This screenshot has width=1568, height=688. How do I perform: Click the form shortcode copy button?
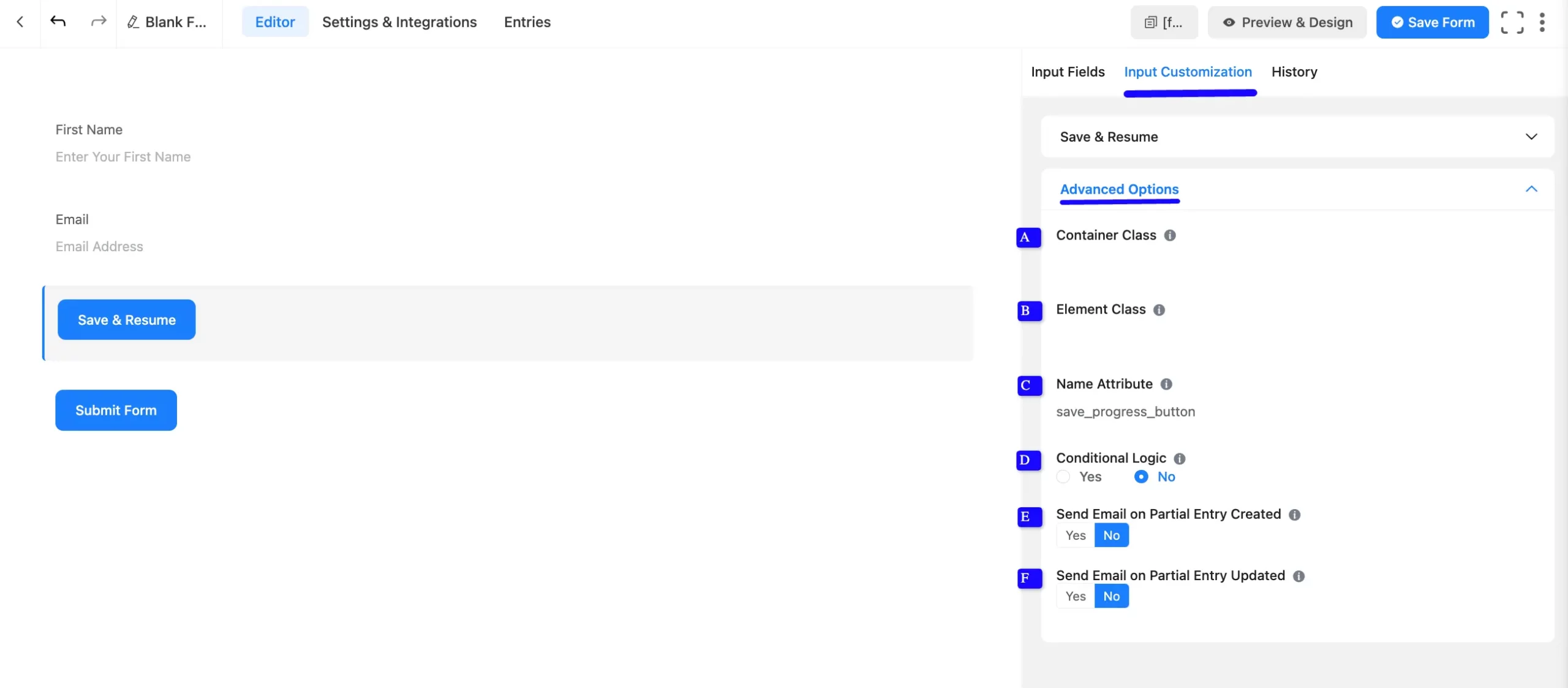pos(1164,23)
